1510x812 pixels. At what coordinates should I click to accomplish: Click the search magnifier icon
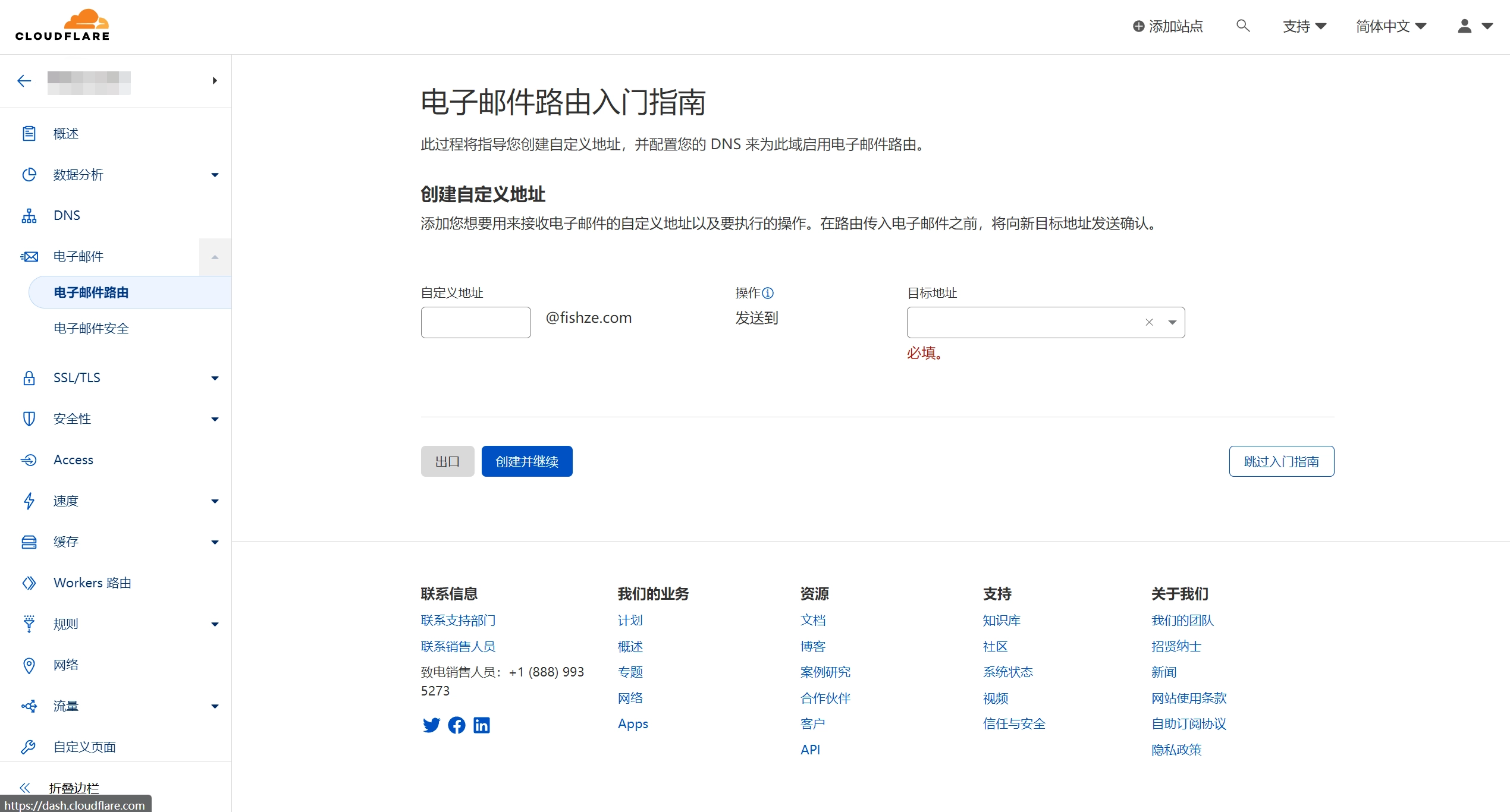(x=1242, y=26)
